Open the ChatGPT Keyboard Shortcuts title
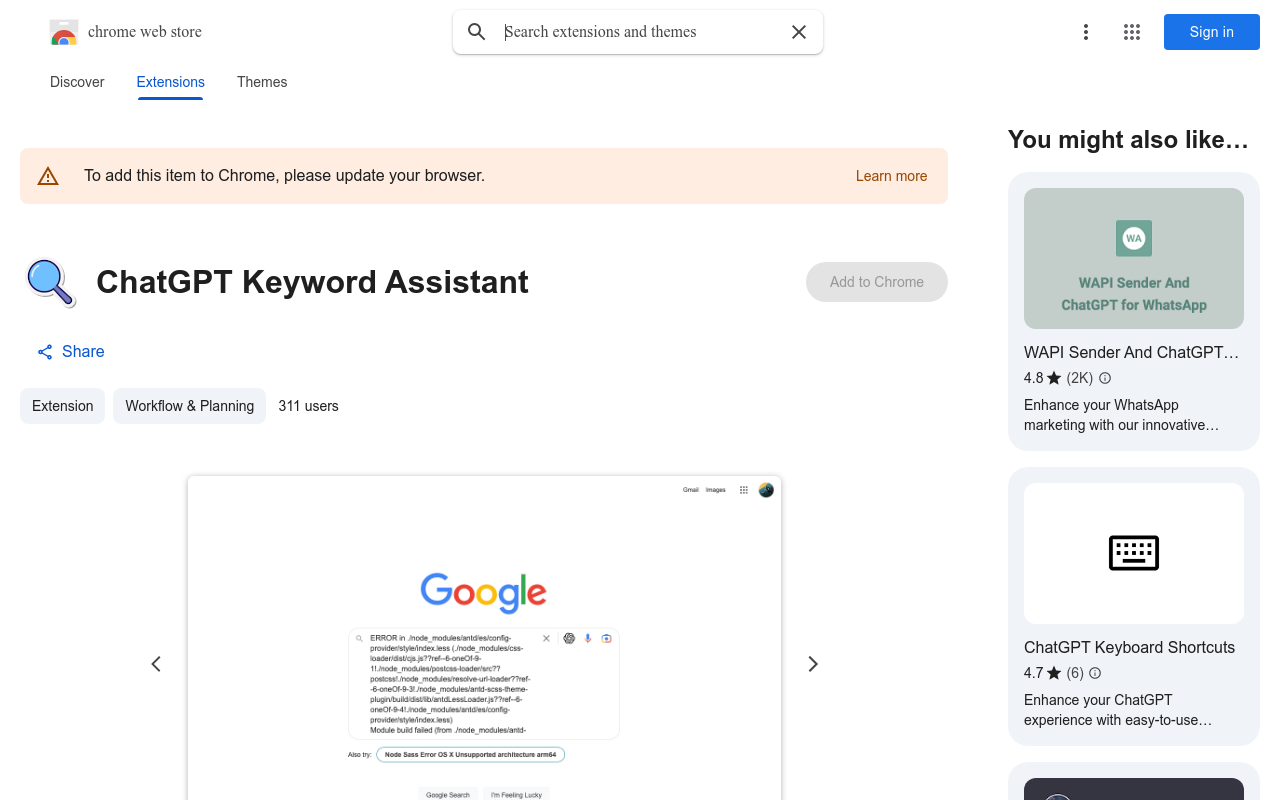The height and width of the screenshot is (800, 1280). (1129, 647)
